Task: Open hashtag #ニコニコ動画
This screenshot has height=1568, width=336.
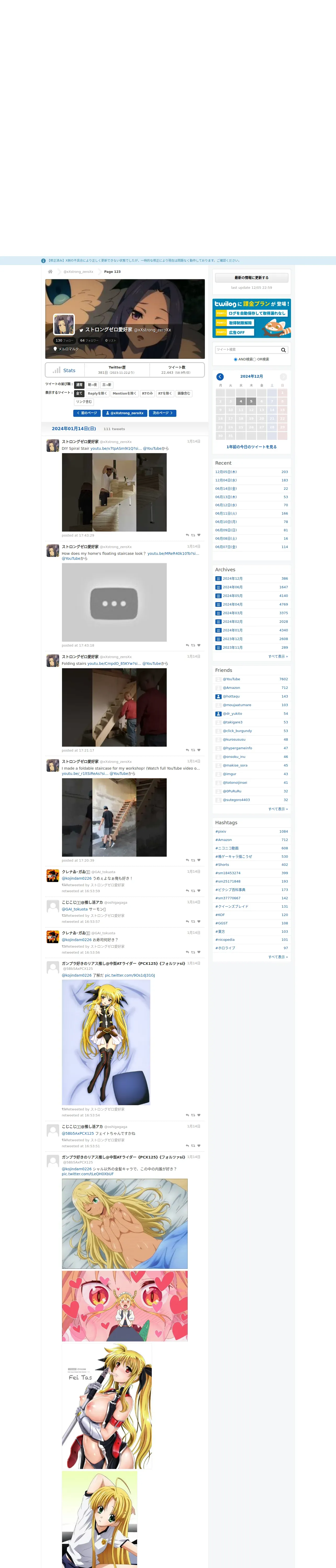Action: click(x=227, y=848)
